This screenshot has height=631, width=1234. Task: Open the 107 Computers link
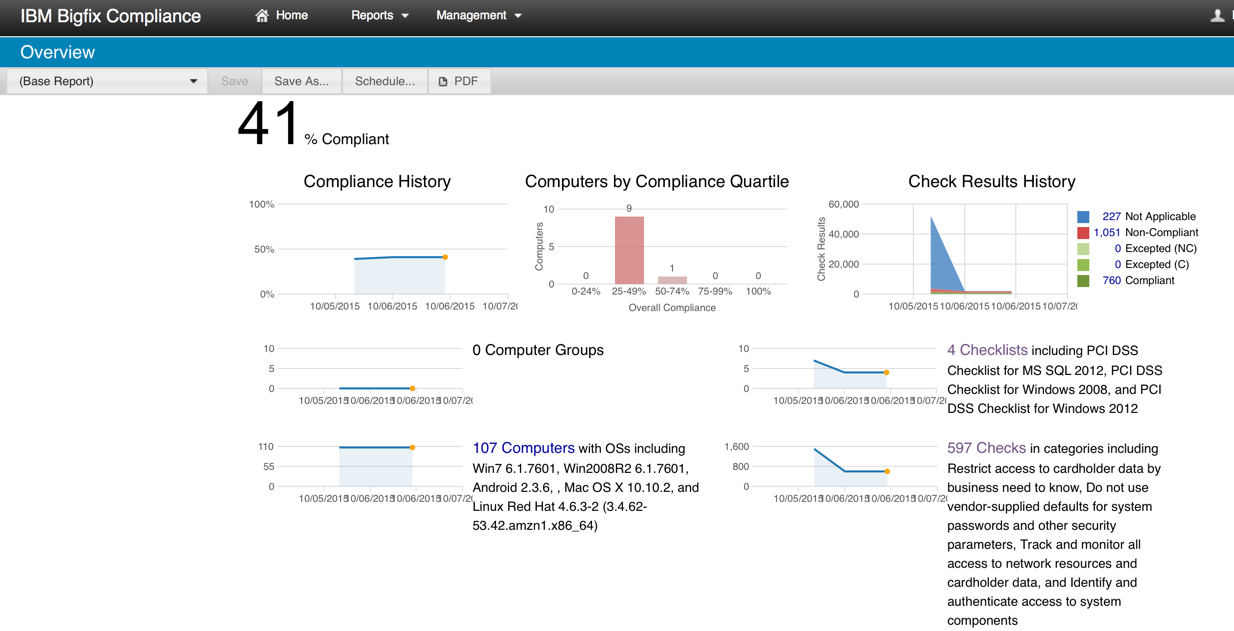(524, 448)
